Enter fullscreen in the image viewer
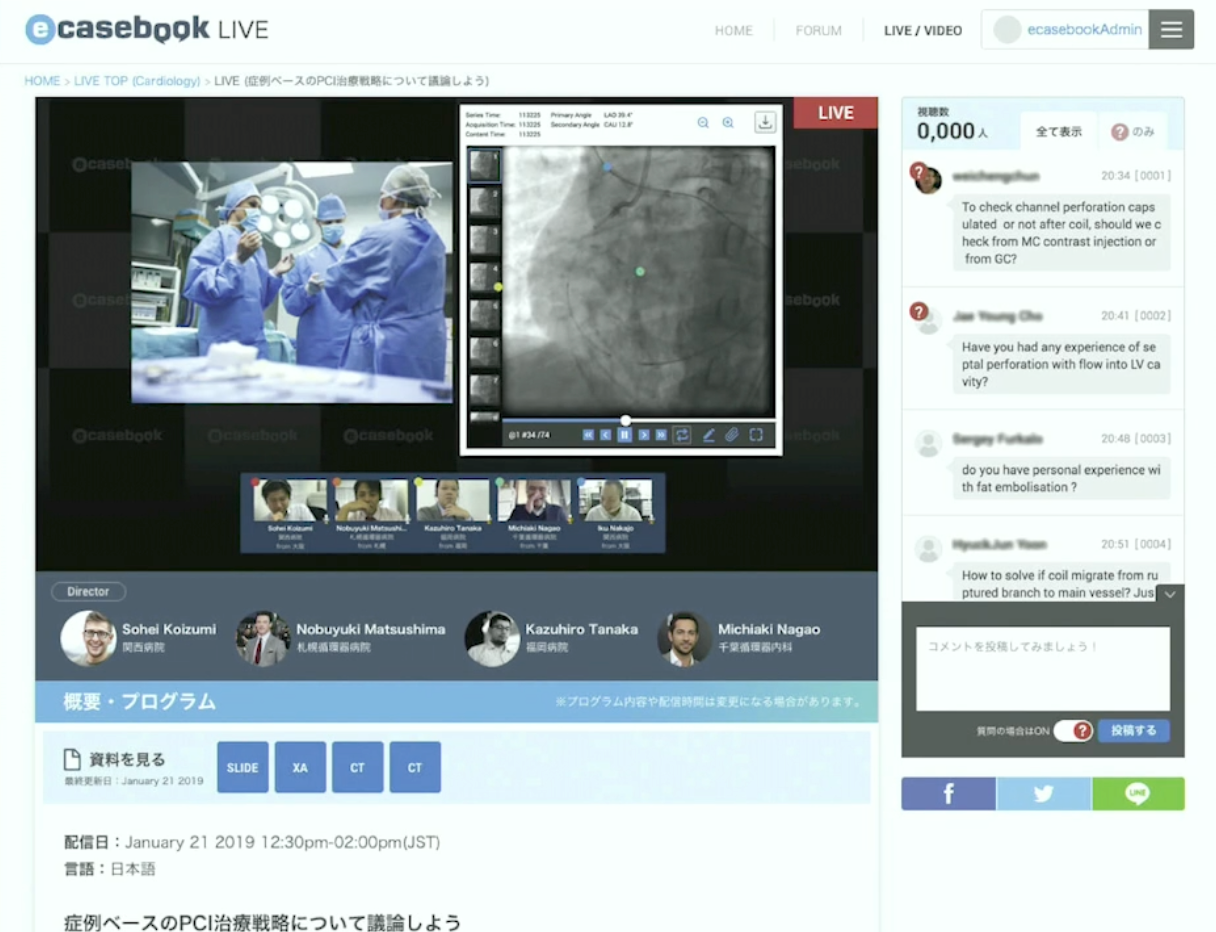The image size is (1216, 932). 756,435
